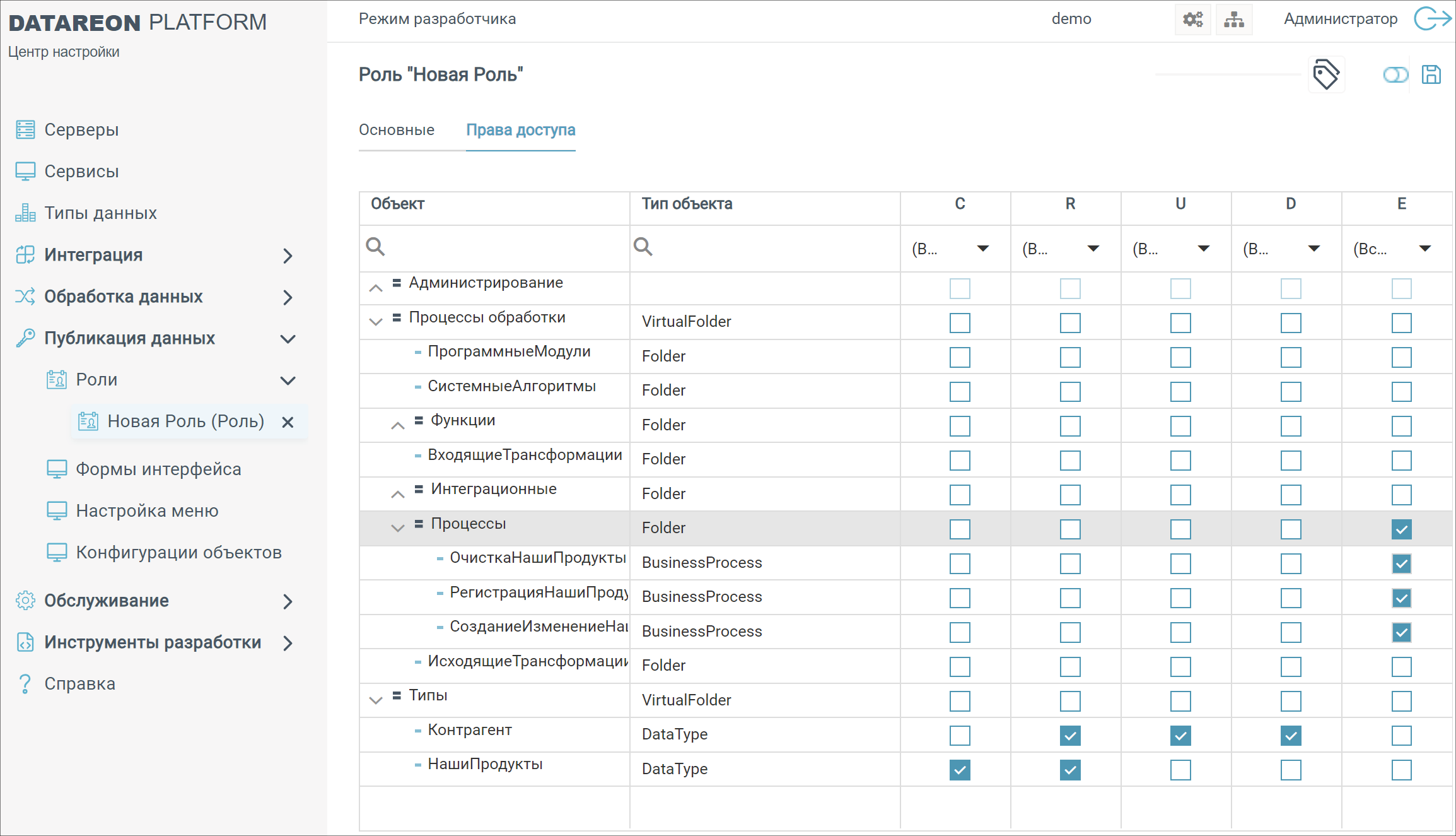This screenshot has height=836, width=1456.
Task: Open Настройка меню in sidebar
Action: pos(147,511)
